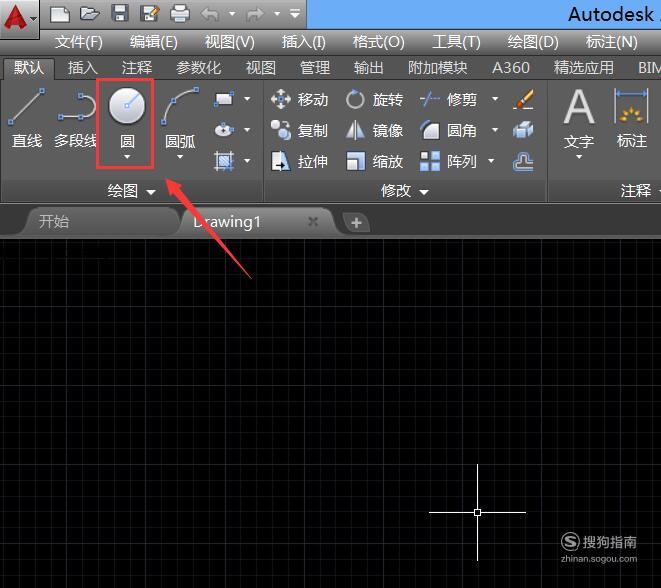Select the Arc (圆弧) tool
The height and width of the screenshot is (588, 661).
(x=180, y=118)
